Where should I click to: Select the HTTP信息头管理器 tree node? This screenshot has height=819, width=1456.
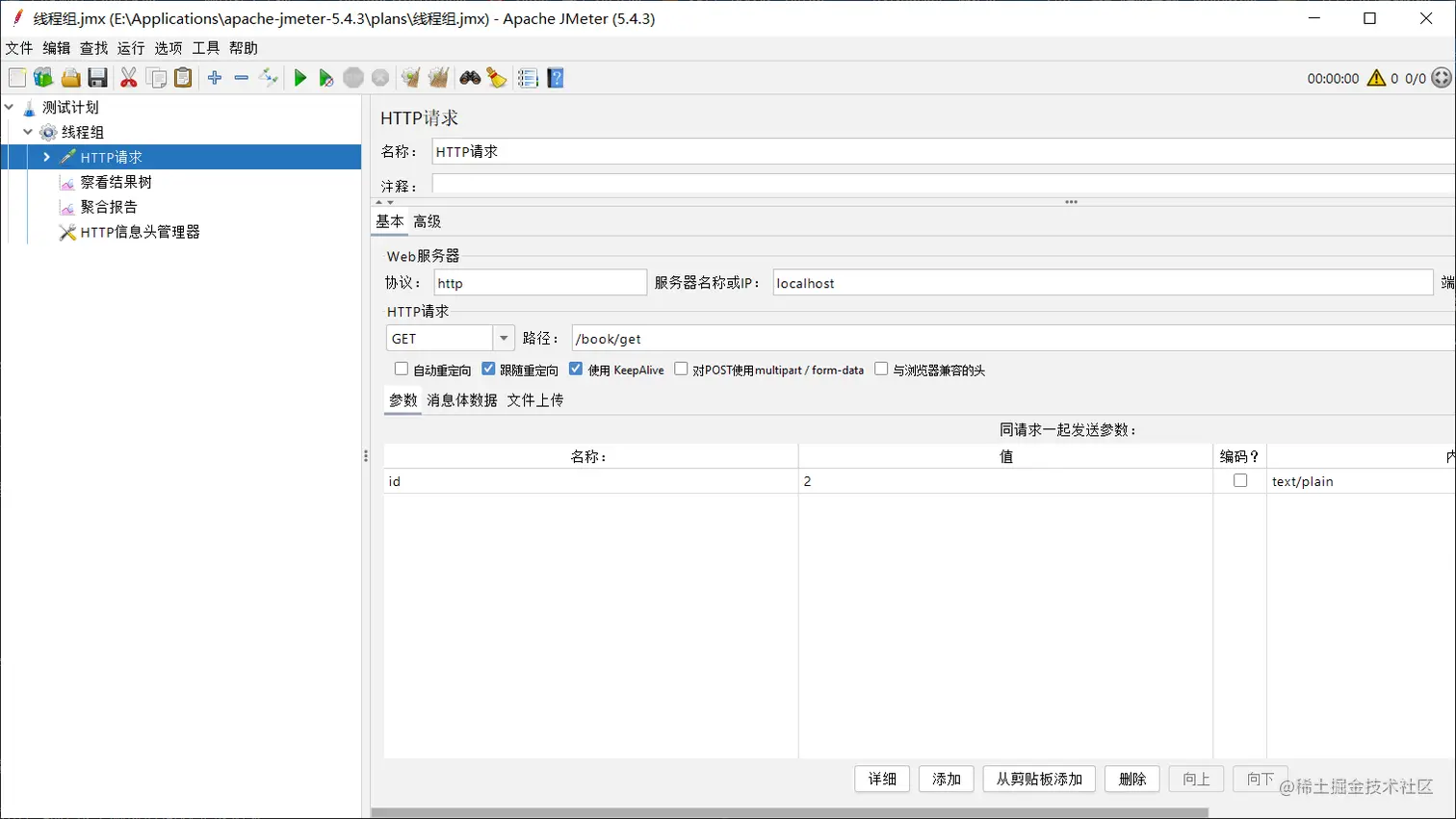[x=140, y=232]
